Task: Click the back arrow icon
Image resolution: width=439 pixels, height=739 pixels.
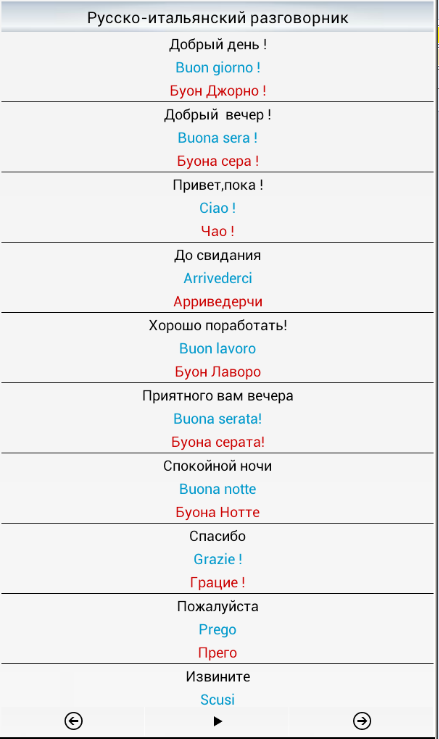Action: [74, 721]
